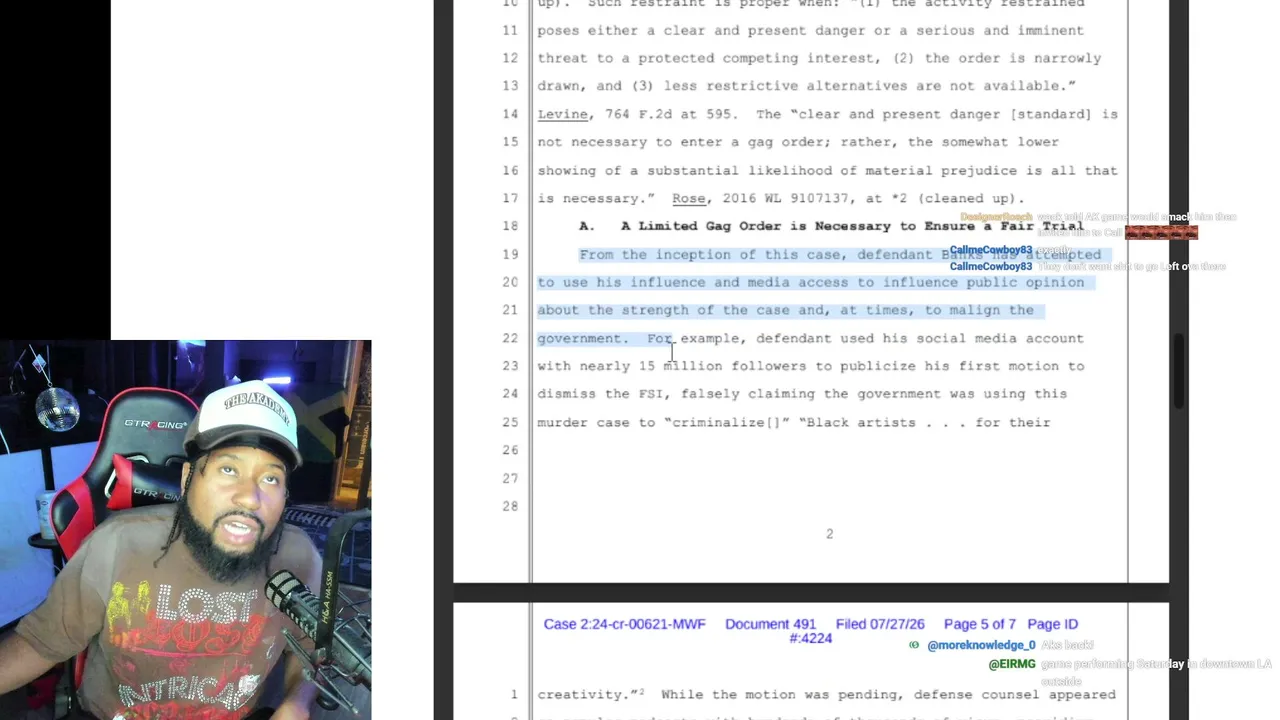This screenshot has height=720, width=1280.
Task: Click the '#:4224' page ID number
Action: pyautogui.click(x=811, y=638)
